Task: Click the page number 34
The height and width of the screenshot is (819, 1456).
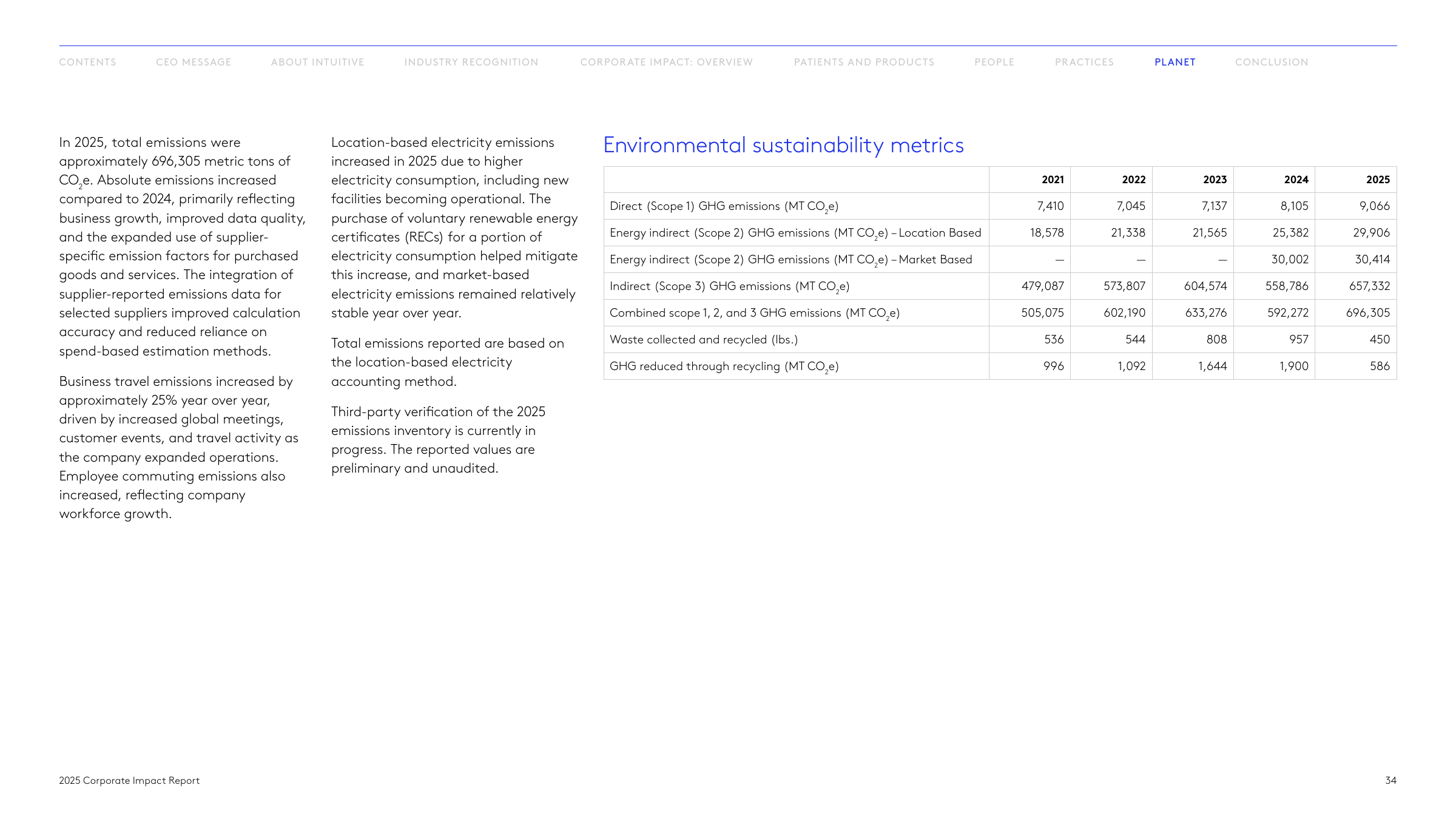Action: [1390, 781]
